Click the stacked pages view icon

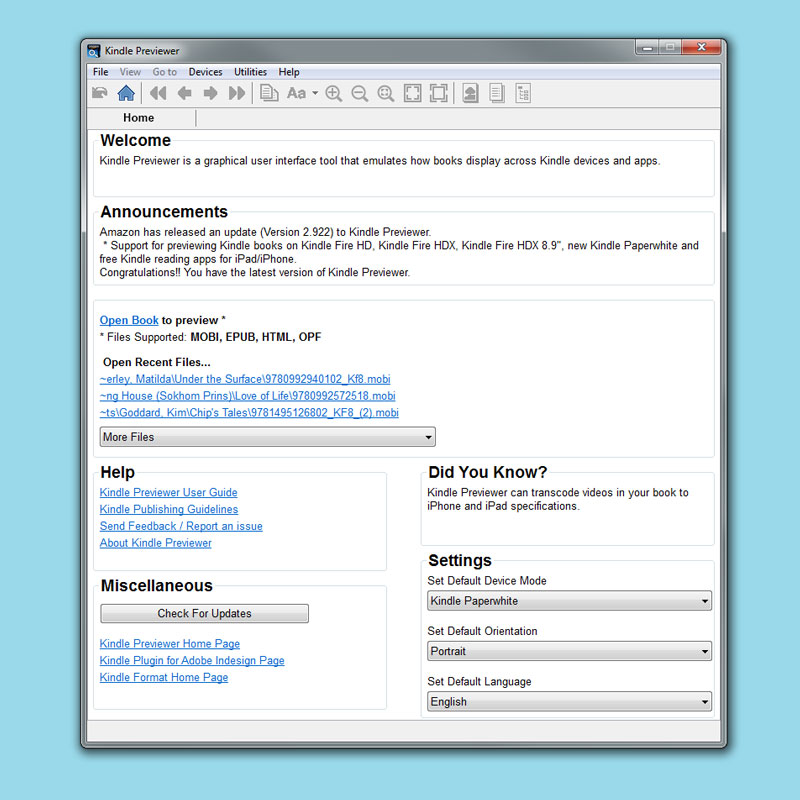[497, 93]
